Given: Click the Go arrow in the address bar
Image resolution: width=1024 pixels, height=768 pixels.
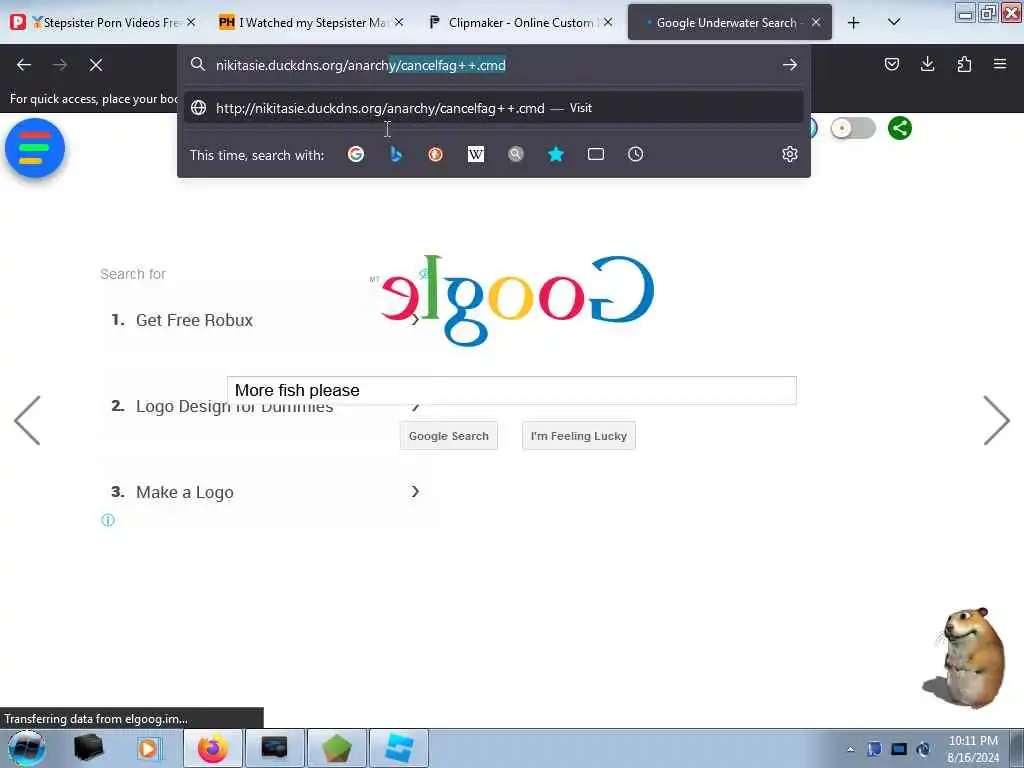Looking at the screenshot, I should click(x=790, y=65).
